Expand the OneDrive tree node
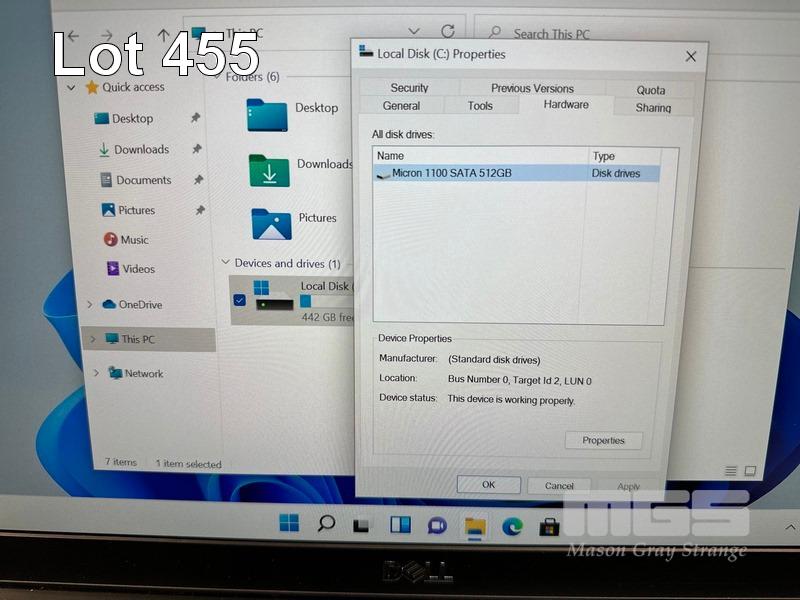The height and width of the screenshot is (600, 800). 90,305
